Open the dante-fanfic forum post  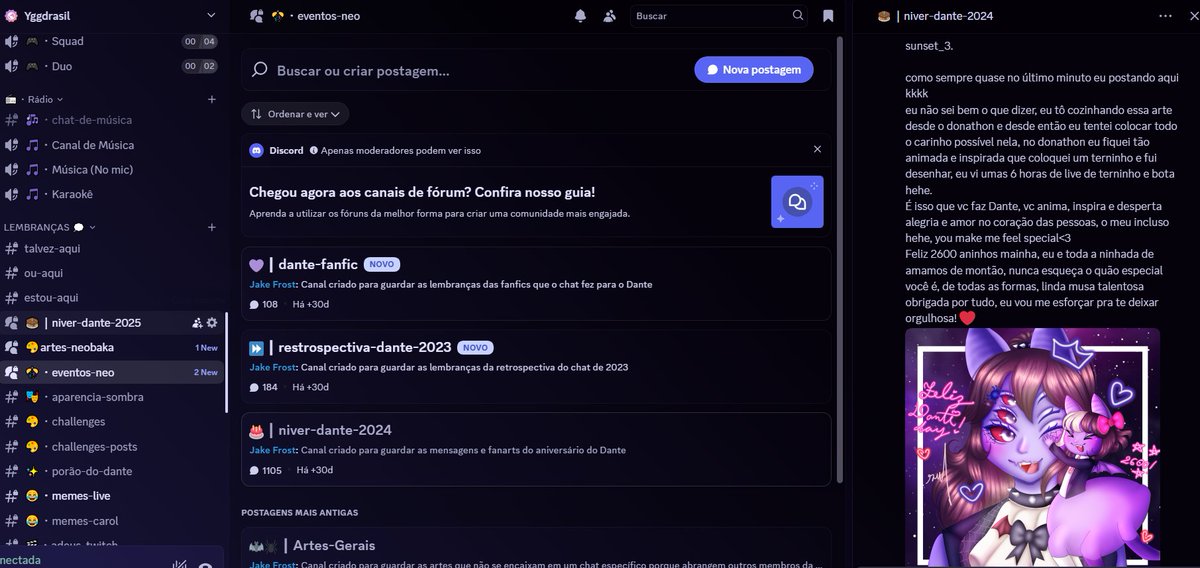tap(536, 284)
